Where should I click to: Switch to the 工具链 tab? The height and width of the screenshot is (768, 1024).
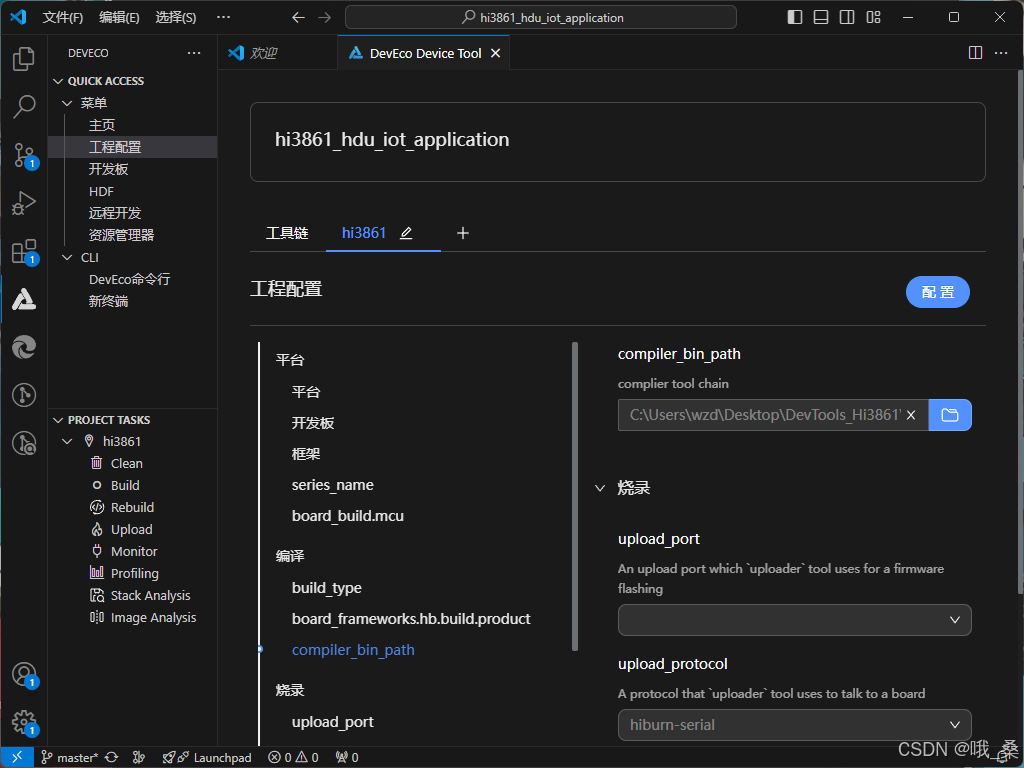tap(287, 233)
